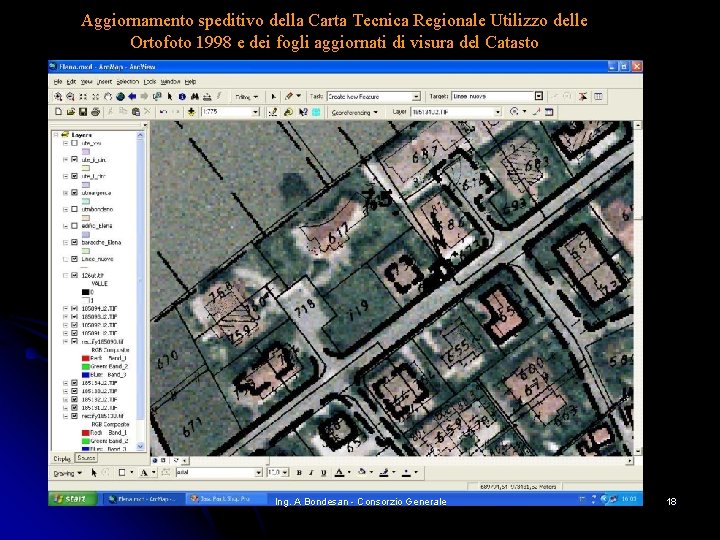
Task: Click Select Features tool icon
Action: tap(158, 96)
